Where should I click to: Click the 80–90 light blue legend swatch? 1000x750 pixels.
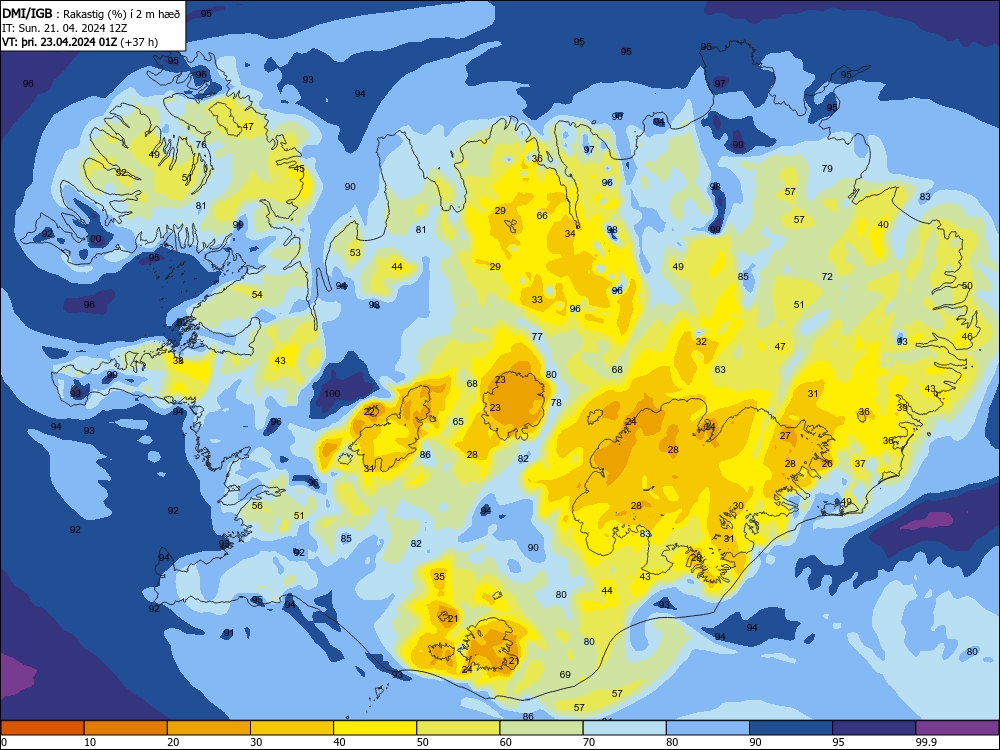[708, 728]
